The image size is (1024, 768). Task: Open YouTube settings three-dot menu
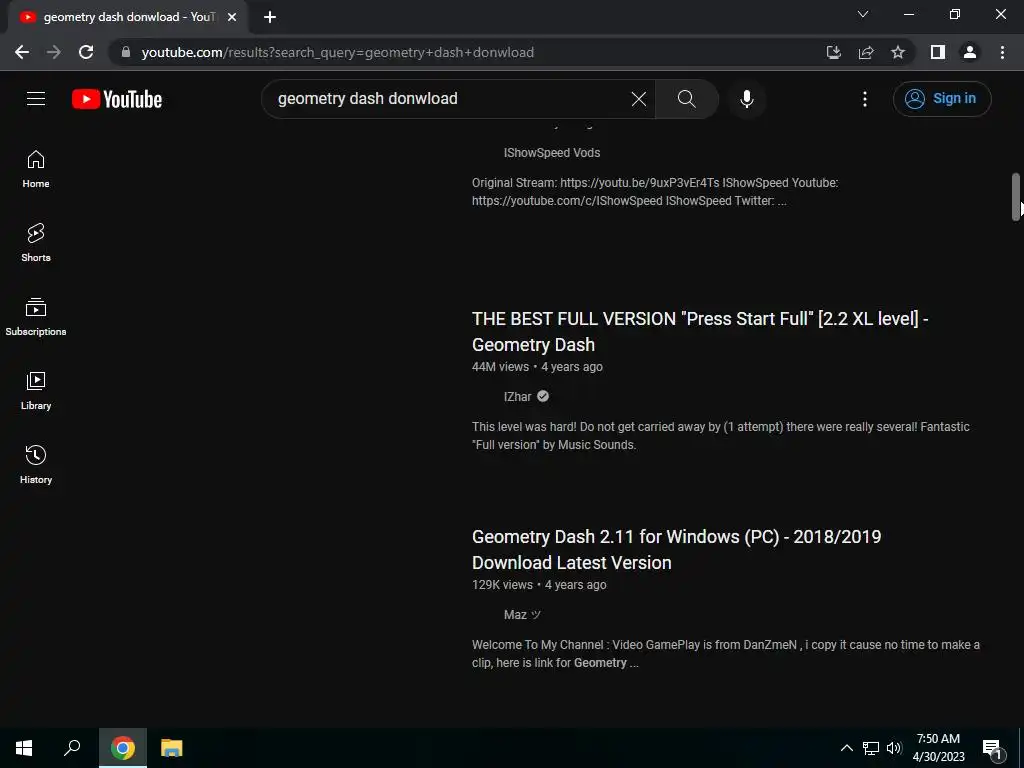pyautogui.click(x=865, y=99)
